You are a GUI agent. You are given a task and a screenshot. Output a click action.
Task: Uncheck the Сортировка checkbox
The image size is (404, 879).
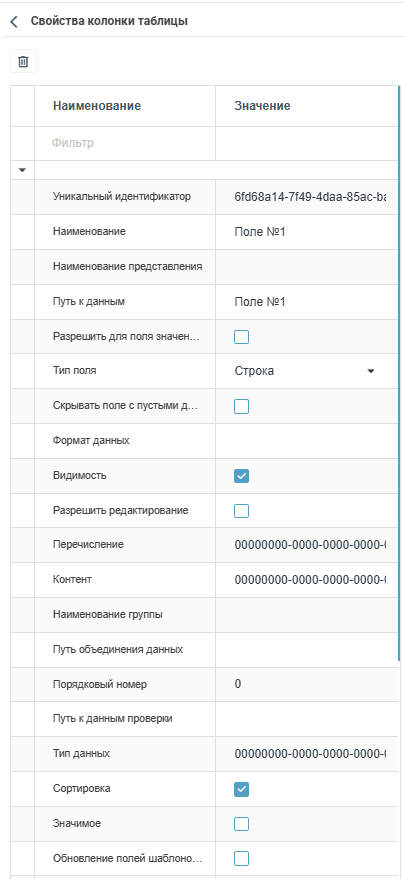[242, 789]
